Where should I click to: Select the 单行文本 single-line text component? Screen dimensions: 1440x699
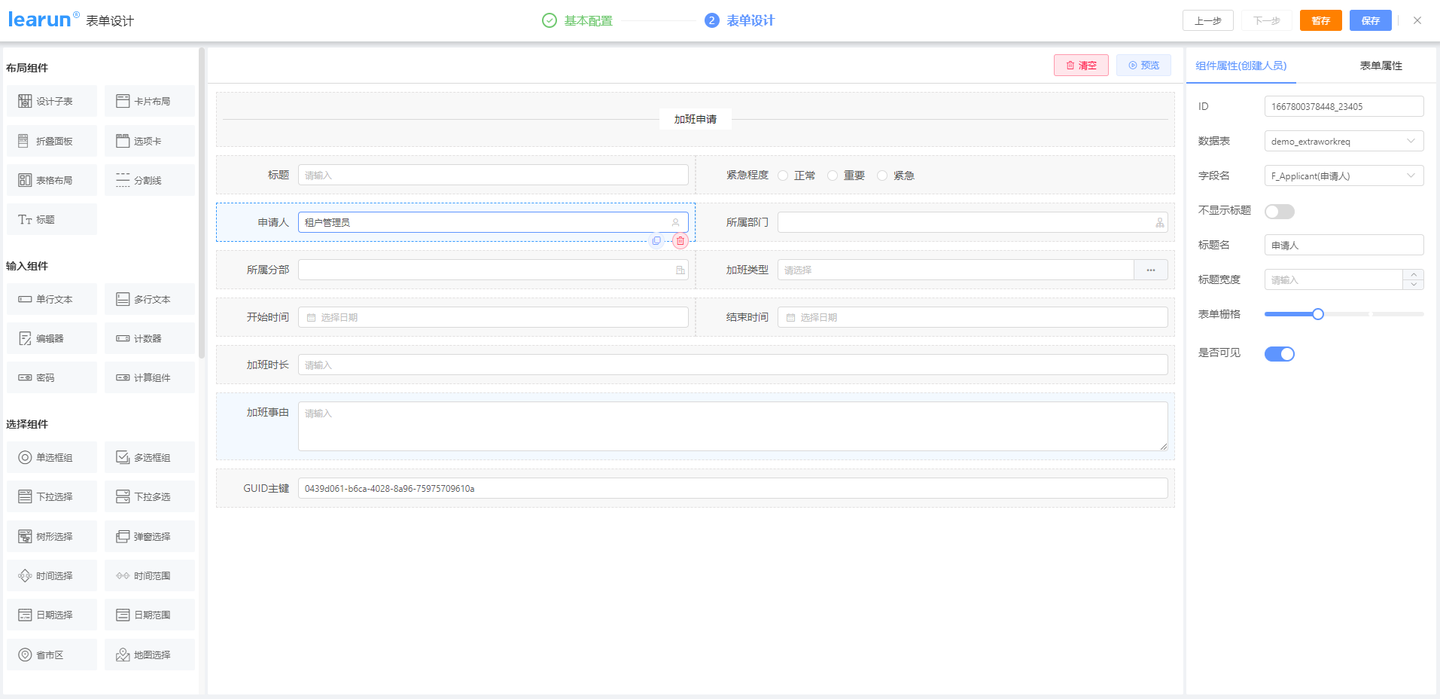tap(52, 299)
